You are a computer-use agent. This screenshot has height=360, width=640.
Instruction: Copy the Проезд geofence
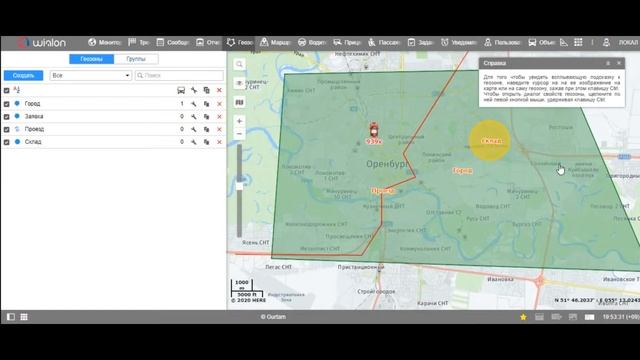pos(207,129)
